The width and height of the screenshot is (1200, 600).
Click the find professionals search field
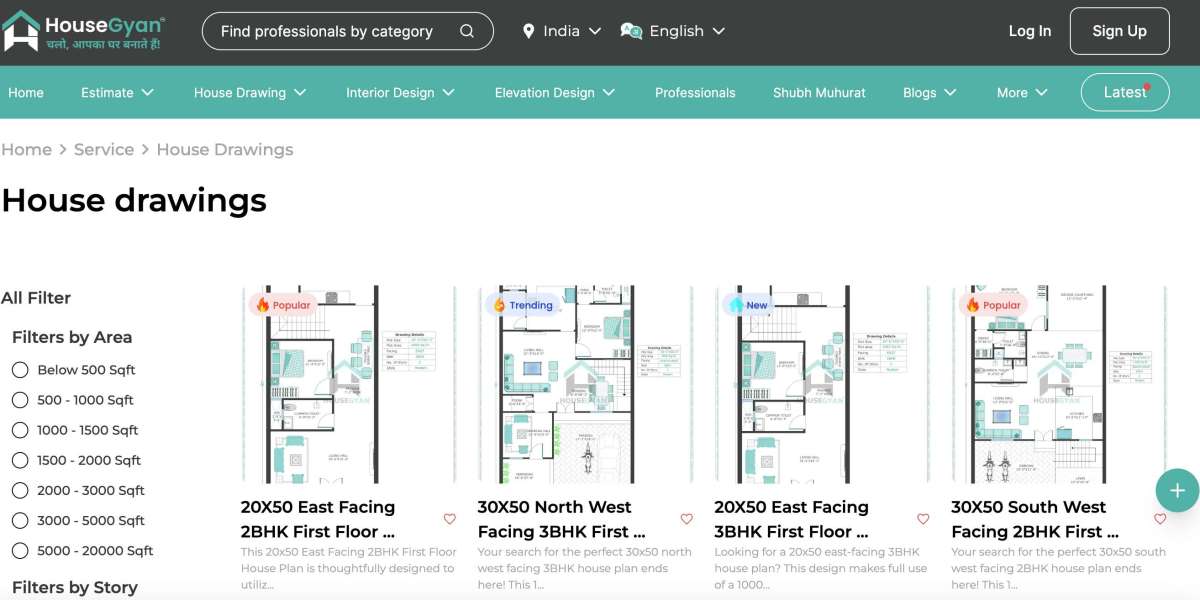click(x=330, y=31)
